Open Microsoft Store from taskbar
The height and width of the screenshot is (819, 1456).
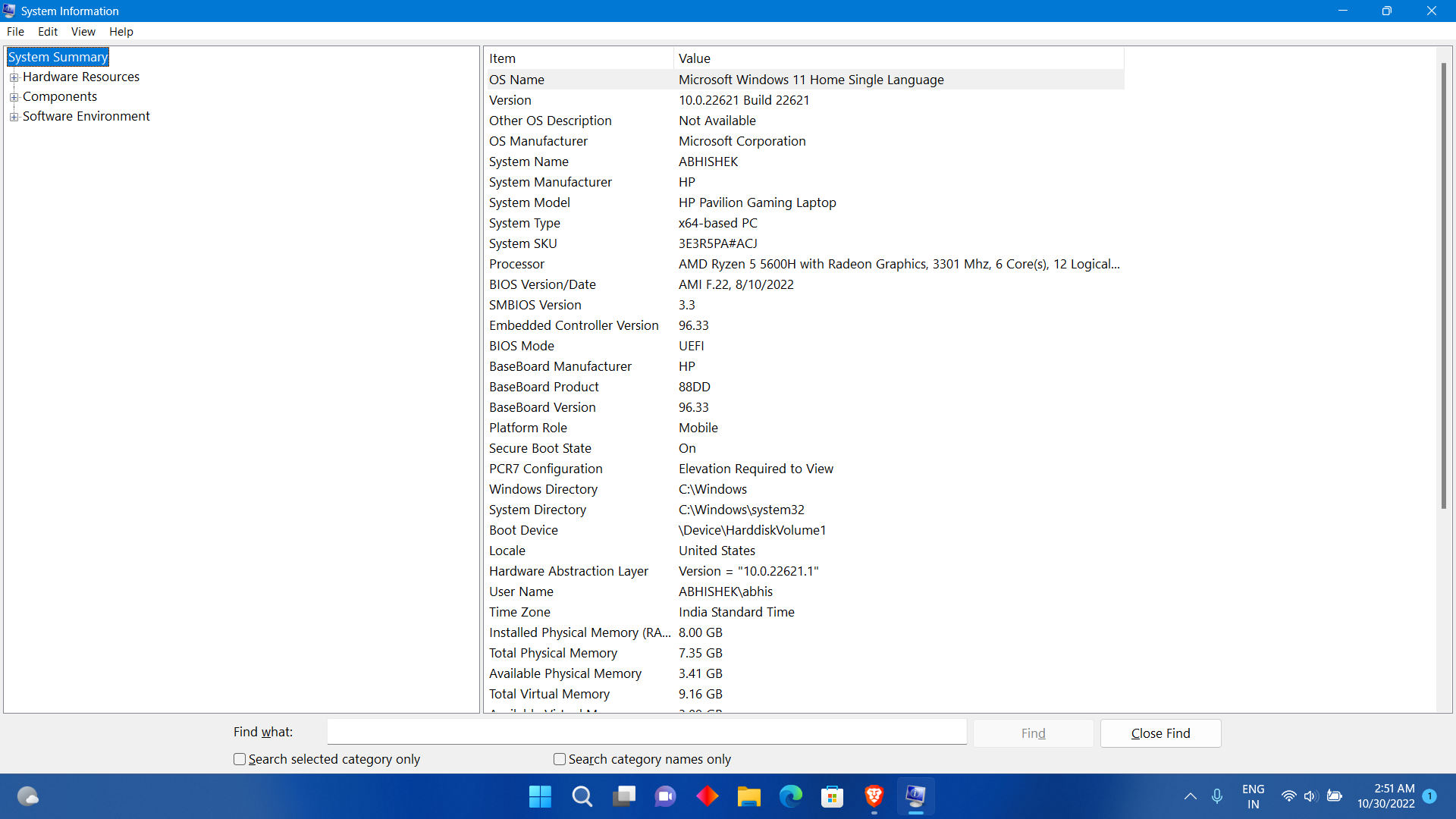833,796
